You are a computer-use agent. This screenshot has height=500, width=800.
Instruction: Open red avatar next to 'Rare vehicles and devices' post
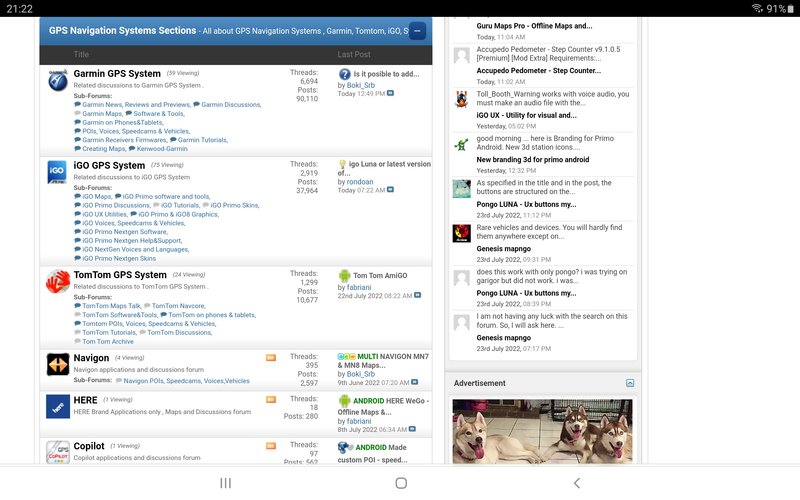pos(461,233)
